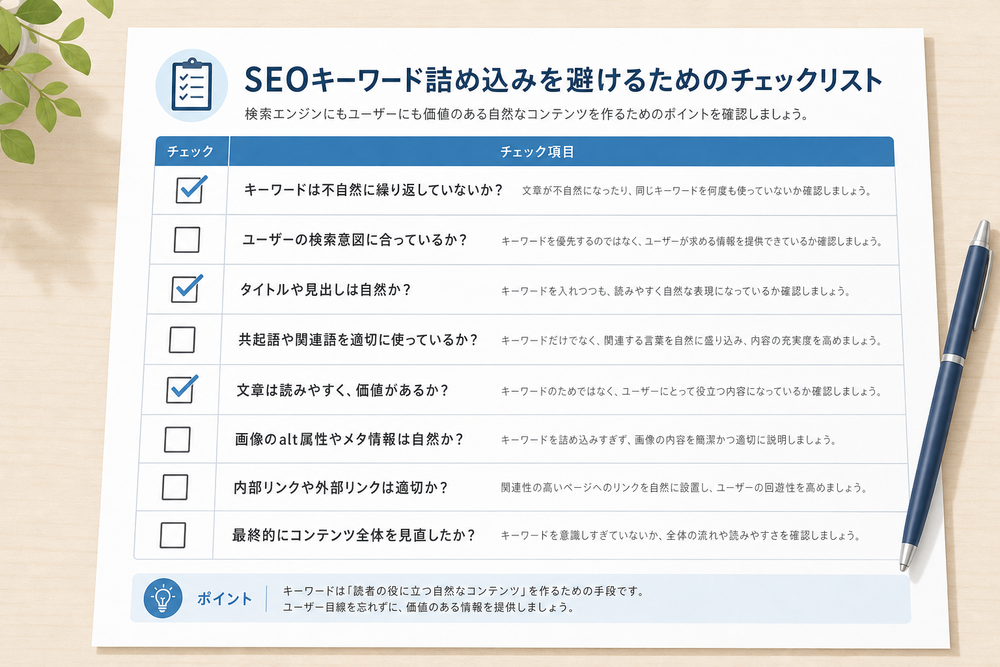Uncheck the 文章は読みやすく、価値があるか checkbox
This screenshot has height=667, width=1000.
180,390
